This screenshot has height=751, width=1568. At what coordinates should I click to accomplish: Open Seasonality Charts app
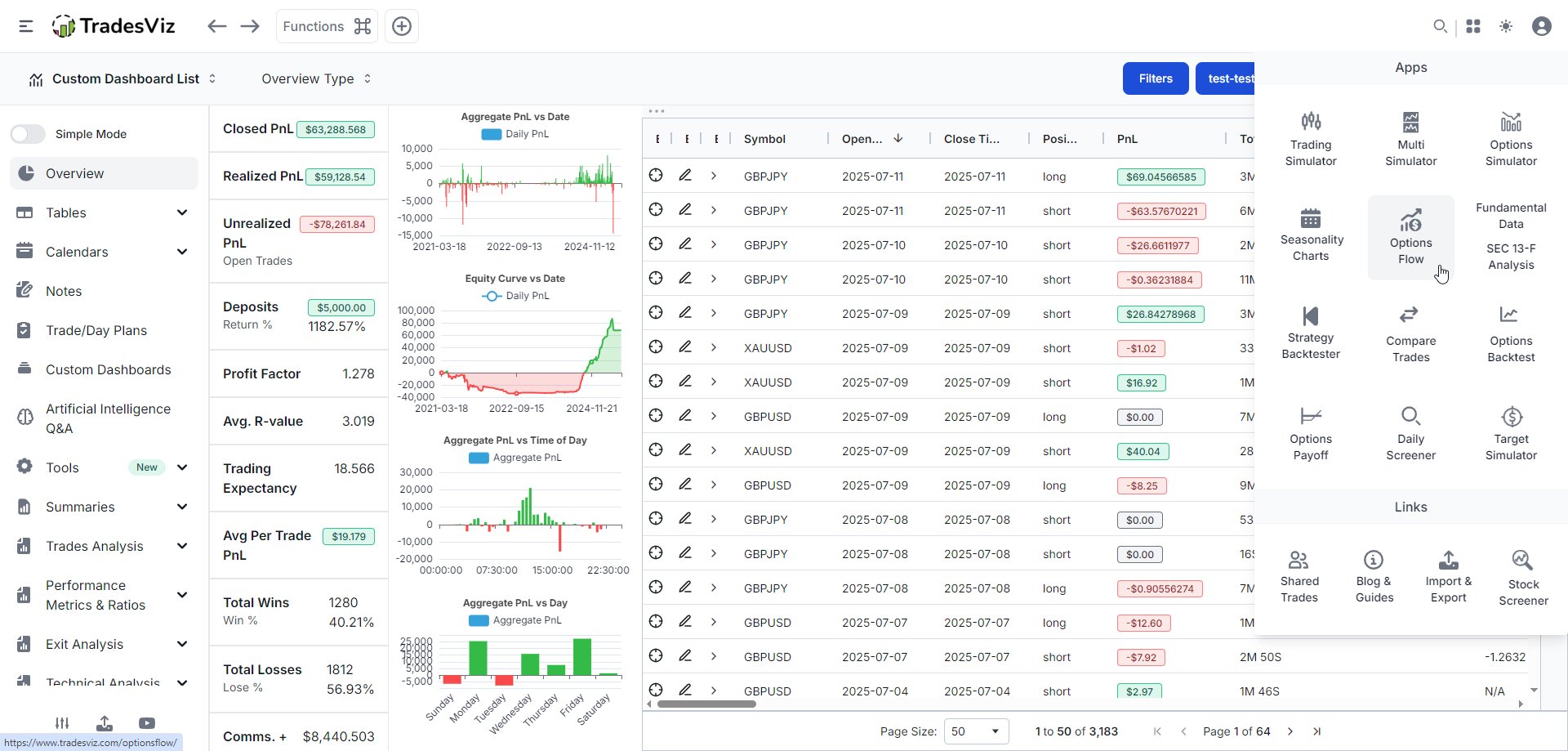(x=1311, y=235)
